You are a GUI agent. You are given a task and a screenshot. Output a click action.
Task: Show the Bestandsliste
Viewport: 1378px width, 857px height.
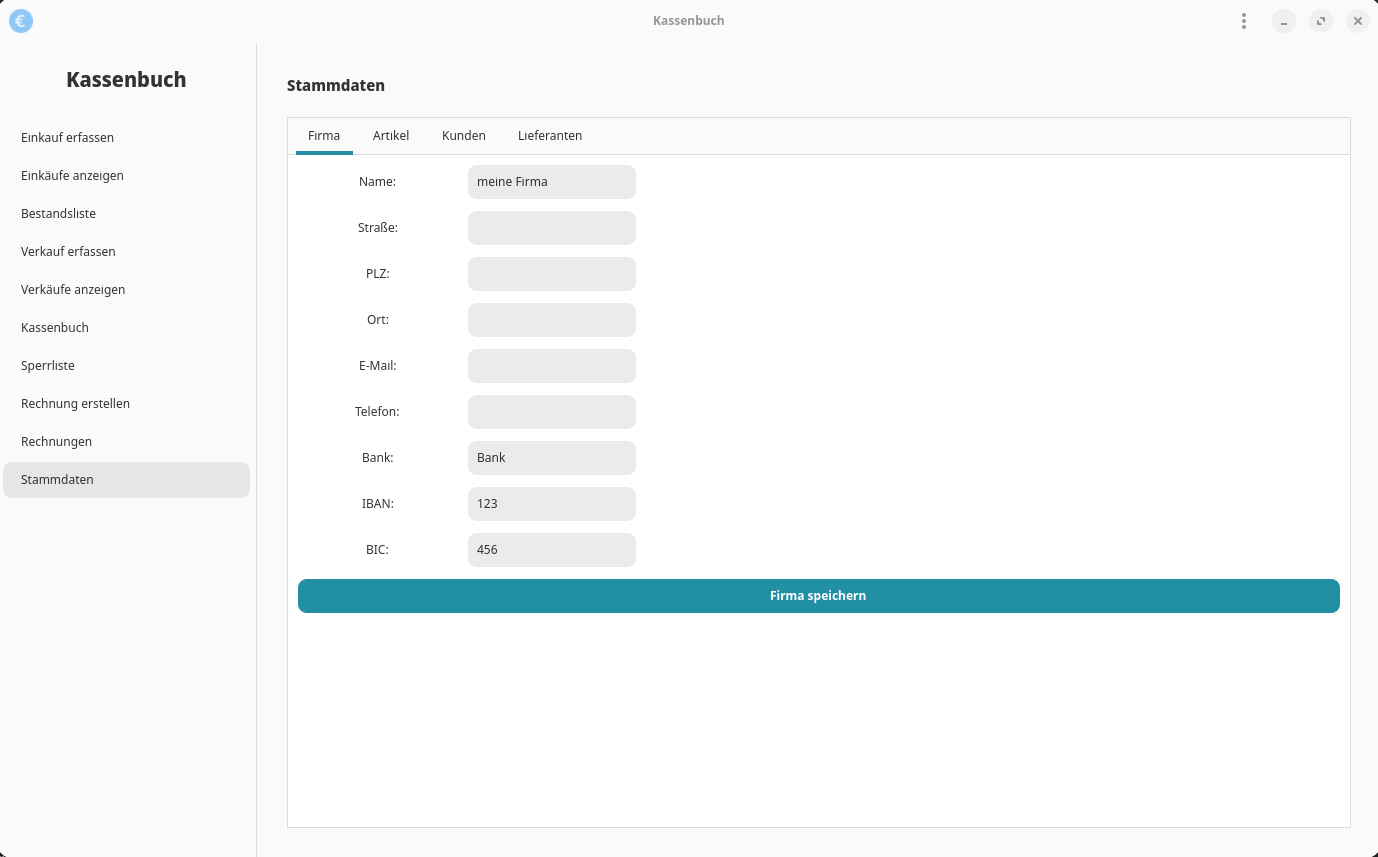coord(58,214)
